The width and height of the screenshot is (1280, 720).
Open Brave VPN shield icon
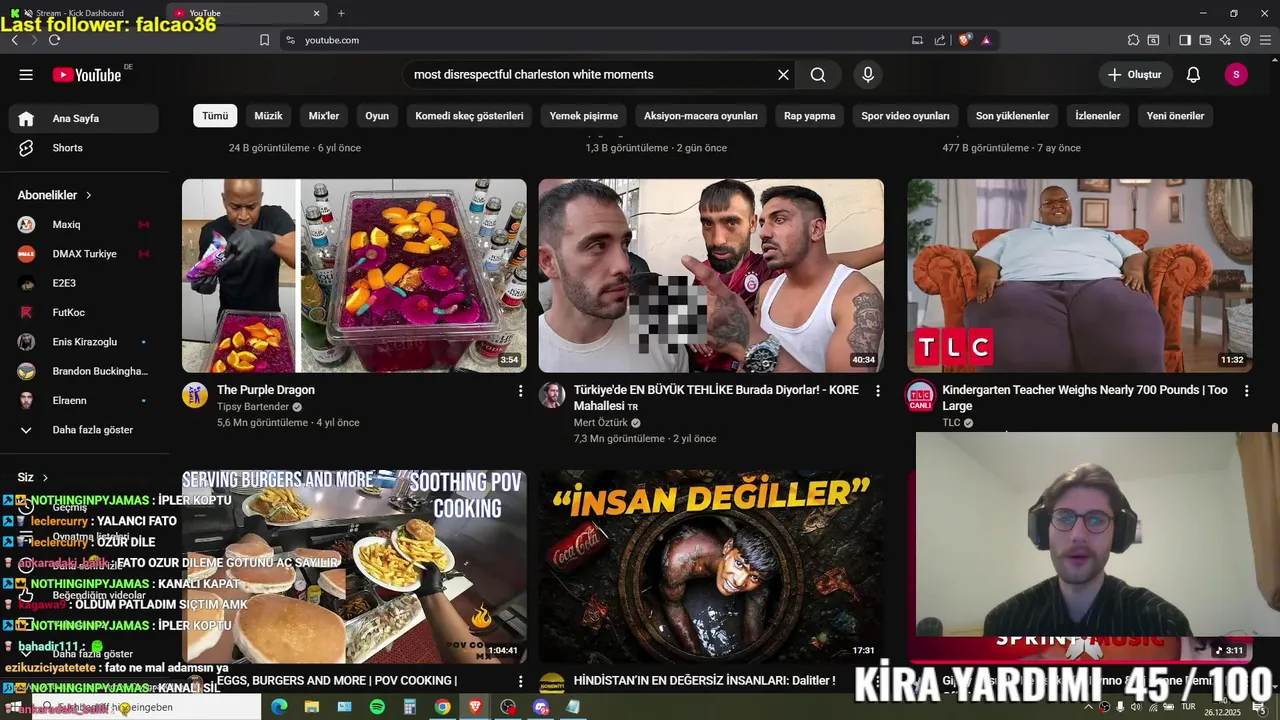pos(1245,40)
